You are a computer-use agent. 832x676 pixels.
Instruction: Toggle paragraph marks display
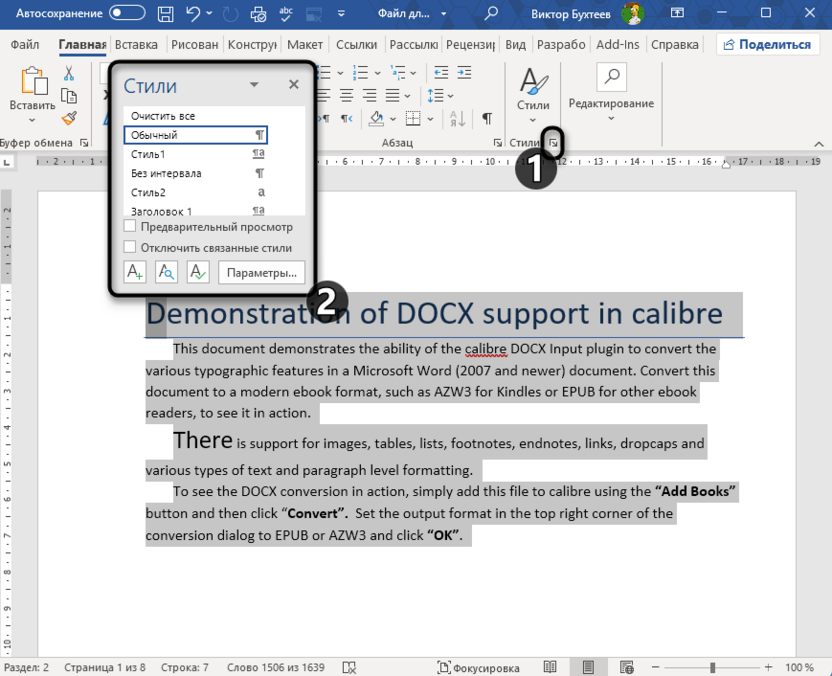[488, 117]
